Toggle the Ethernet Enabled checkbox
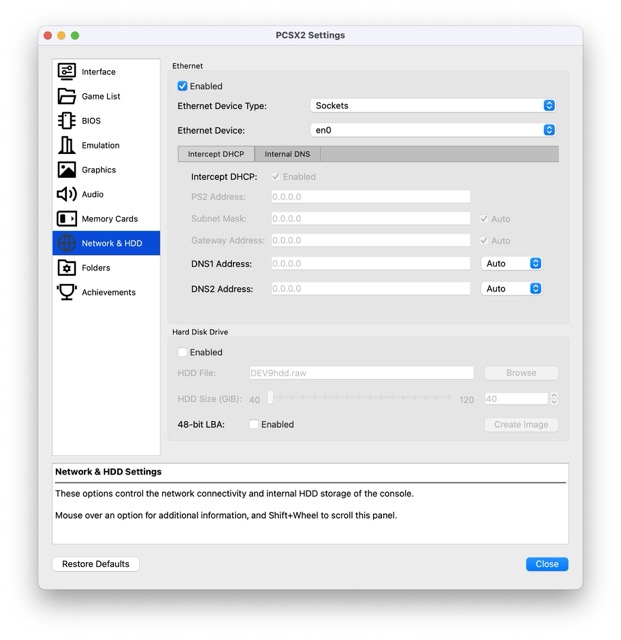621x640 pixels. (x=183, y=86)
